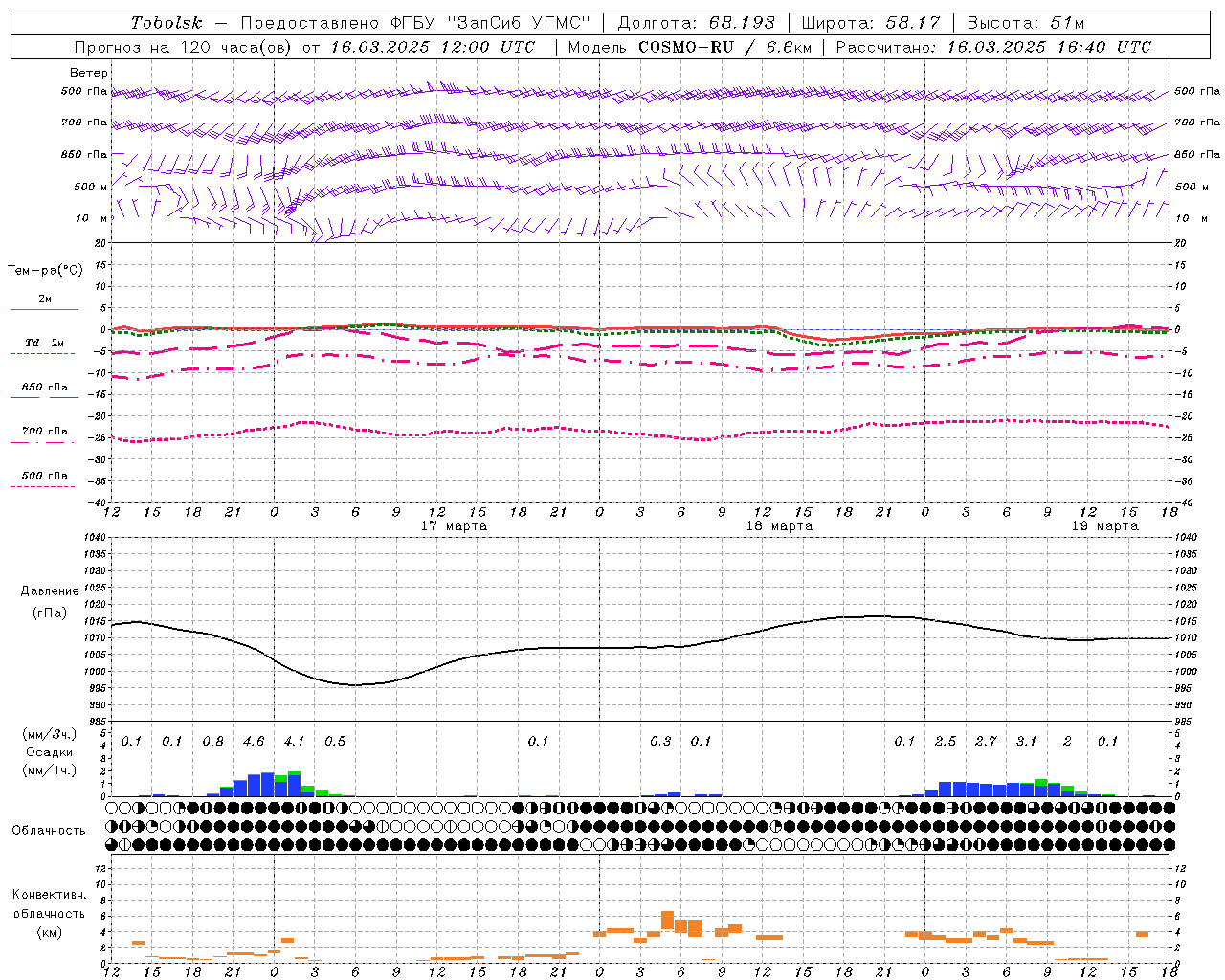Click the "2.5" precipitation value
The image size is (1225, 980).
[x=946, y=741]
